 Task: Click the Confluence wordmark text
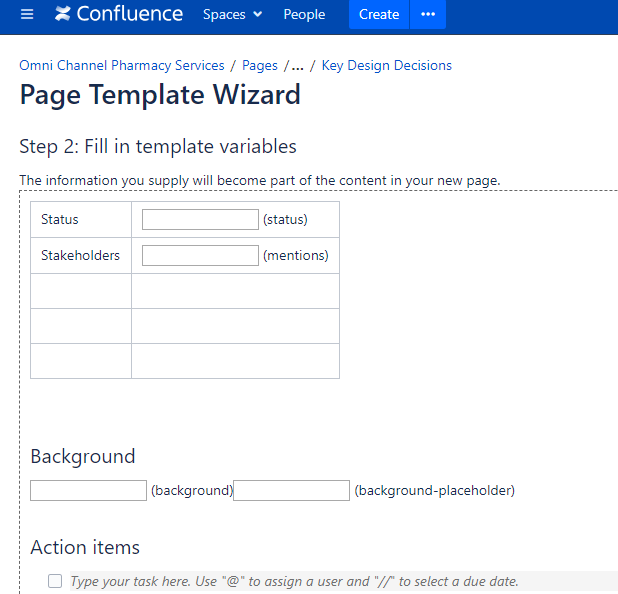coord(130,14)
